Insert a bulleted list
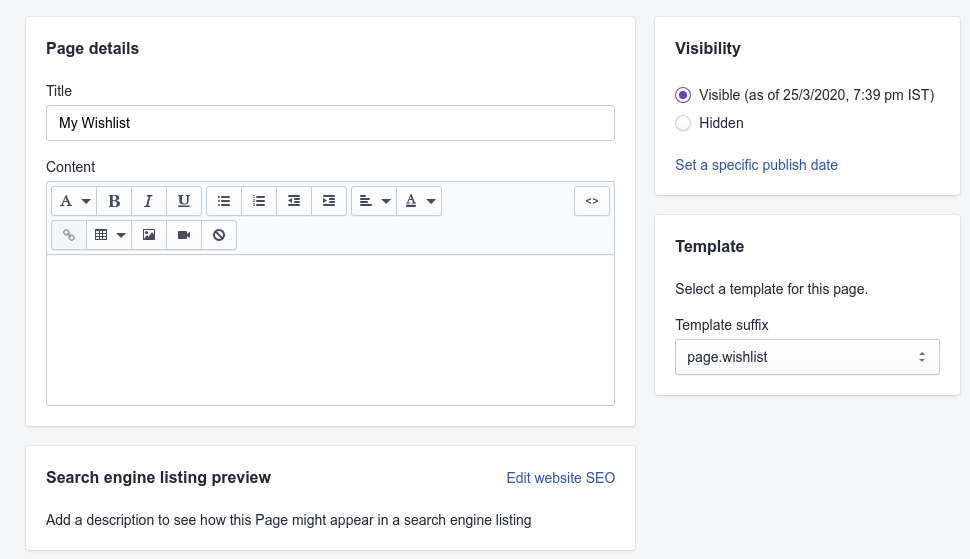 click(224, 201)
